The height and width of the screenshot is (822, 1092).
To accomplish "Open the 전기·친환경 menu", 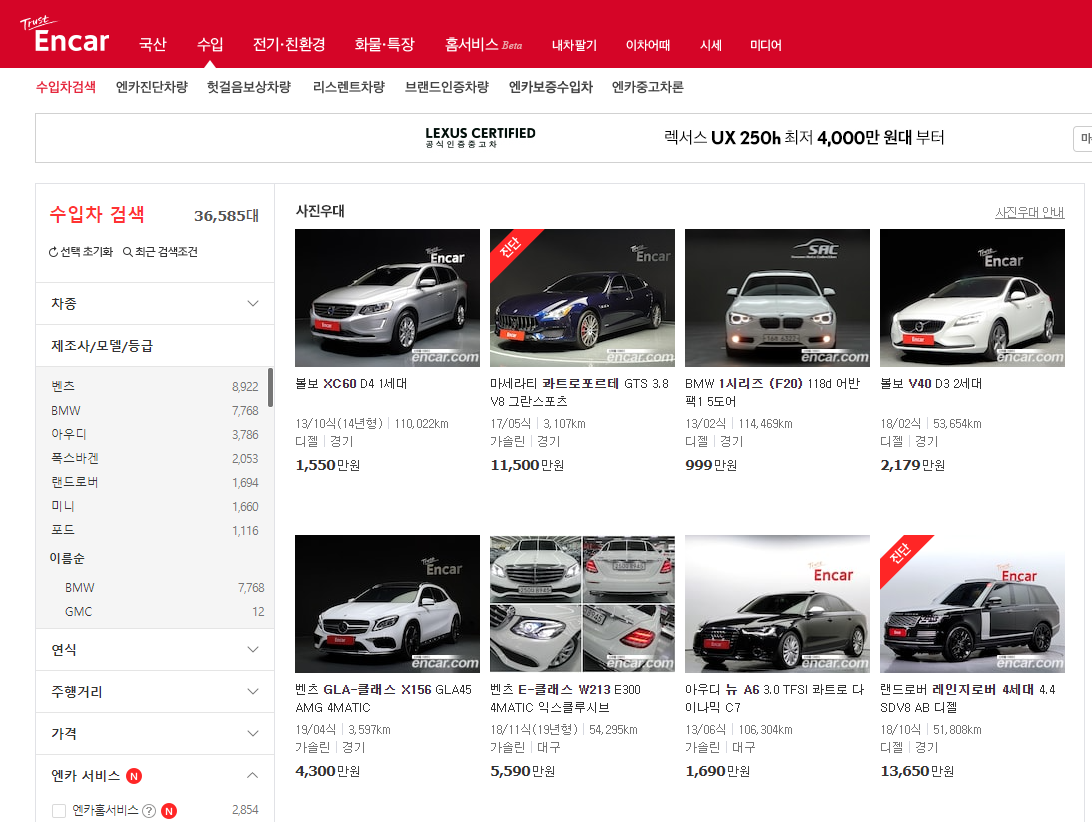I will click(289, 45).
